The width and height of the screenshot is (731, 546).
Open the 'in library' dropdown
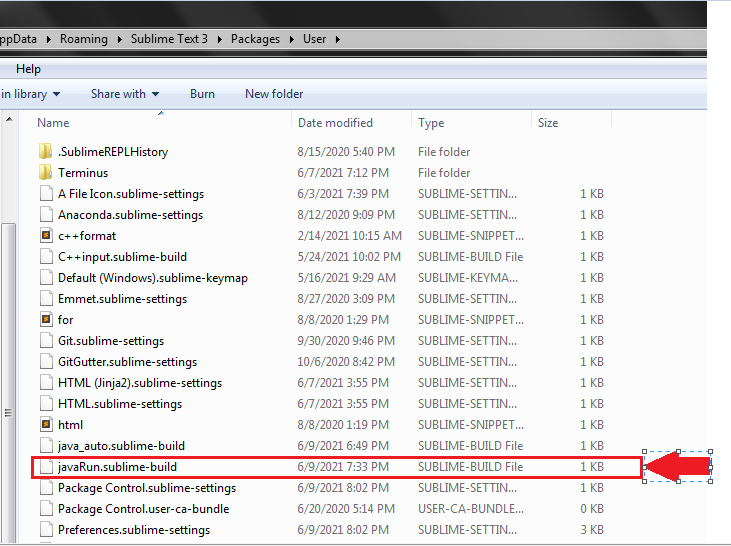point(30,94)
